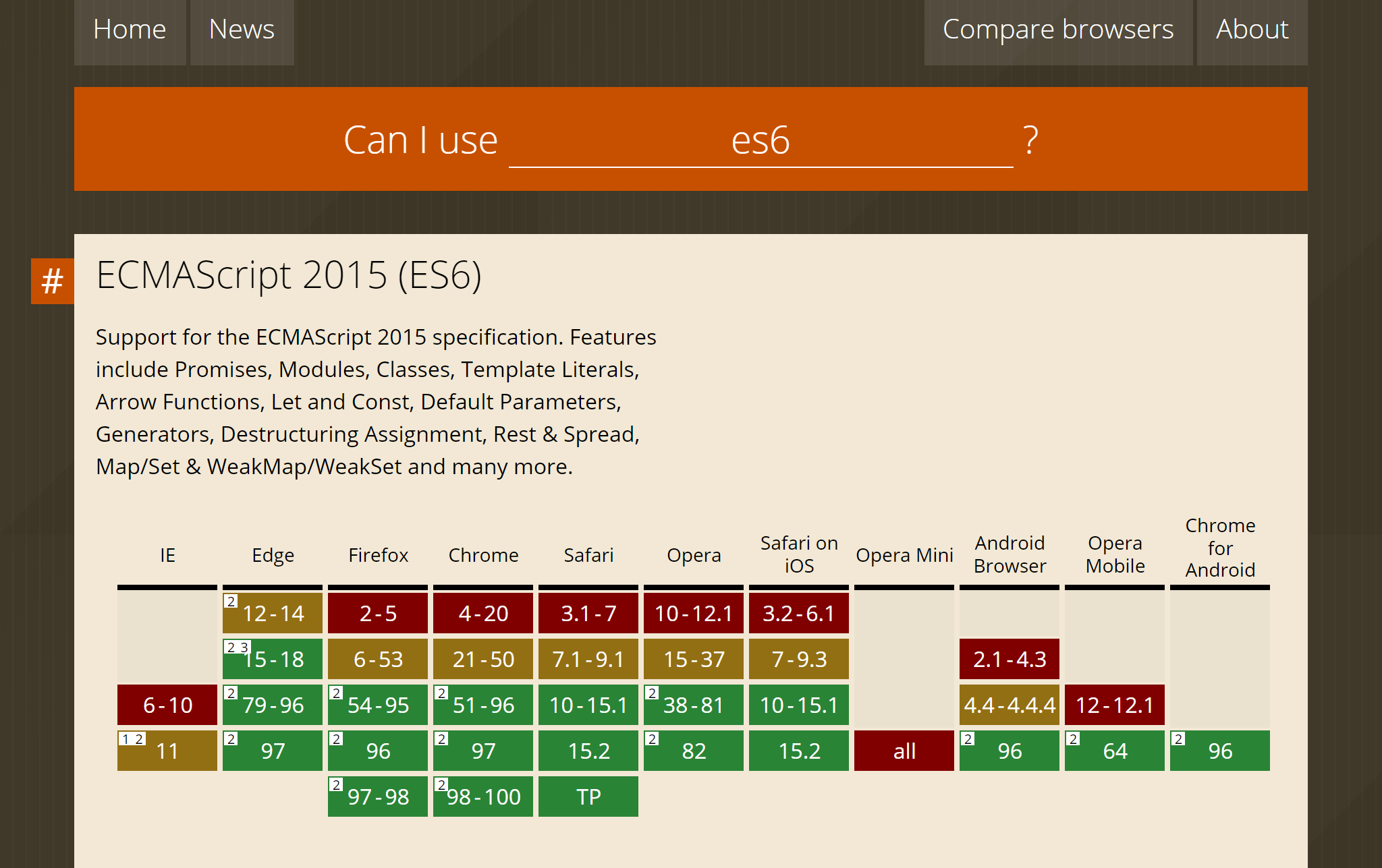Click Android Browser 2.1-4.3 cell
1382x868 pixels.
(1010, 659)
